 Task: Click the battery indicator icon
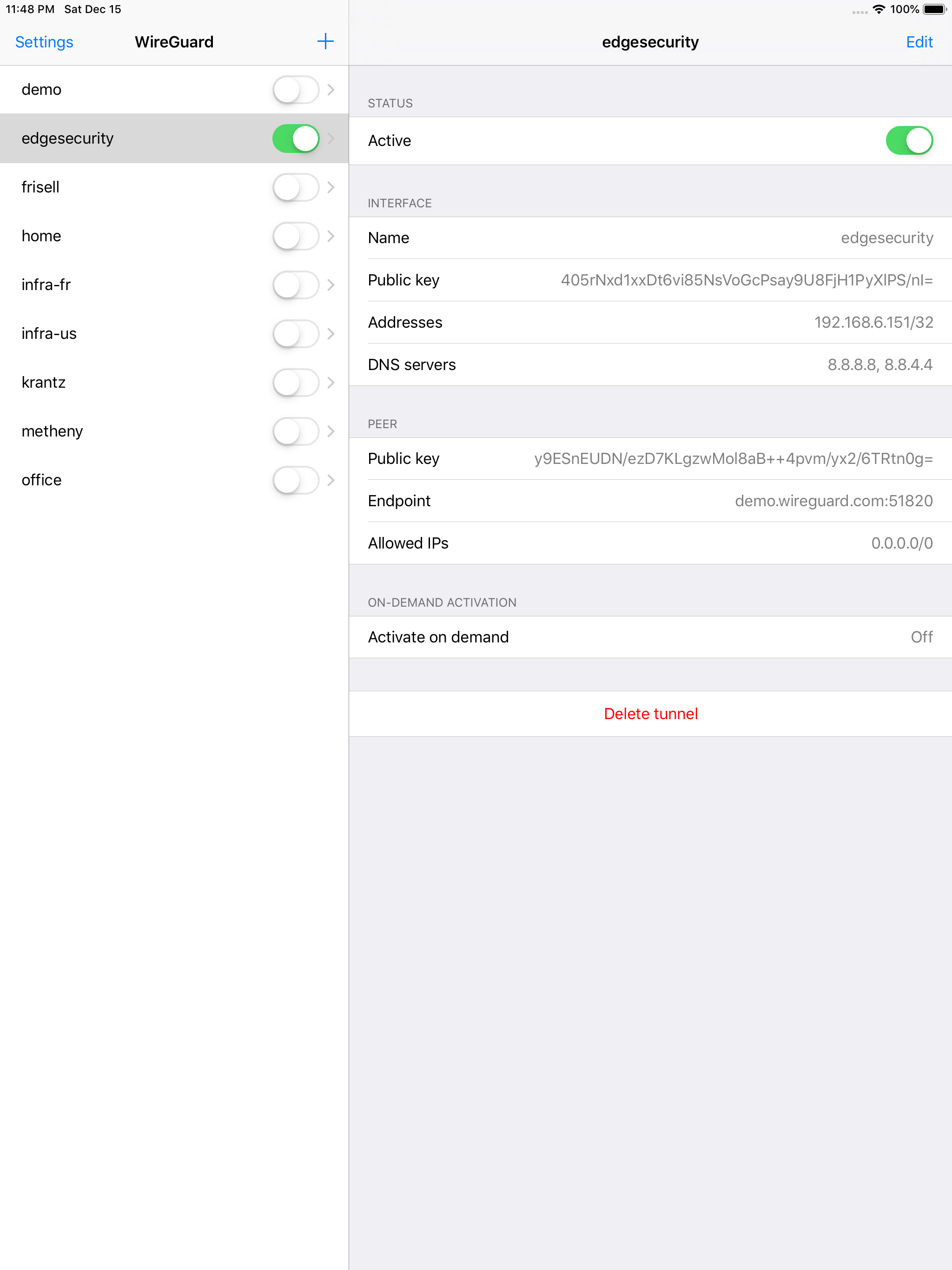click(x=933, y=9)
